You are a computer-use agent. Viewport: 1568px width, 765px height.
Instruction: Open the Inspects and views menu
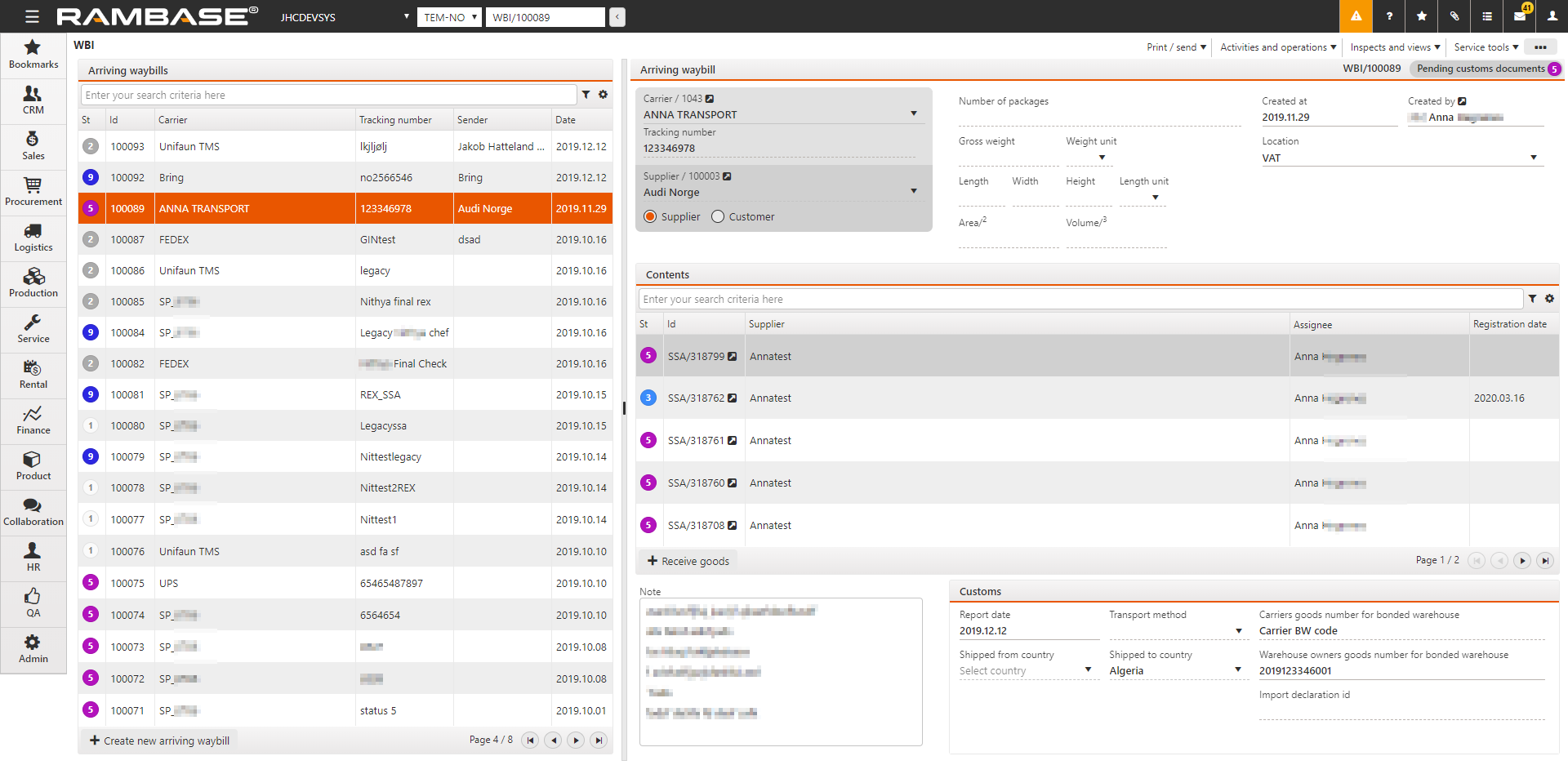point(1395,47)
